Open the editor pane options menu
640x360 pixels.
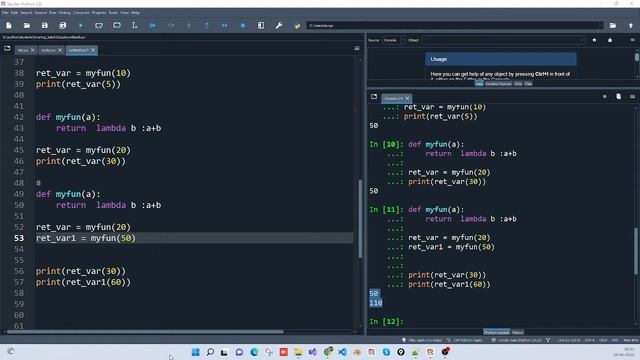pos(357,48)
